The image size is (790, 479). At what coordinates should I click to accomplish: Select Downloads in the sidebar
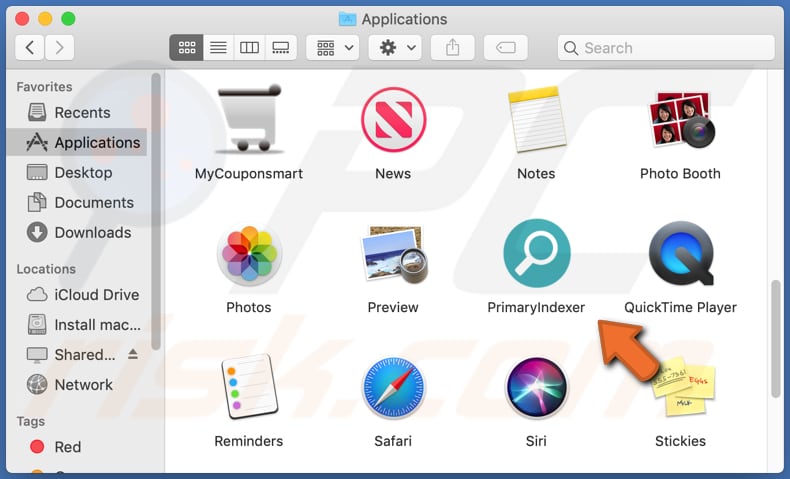point(92,232)
